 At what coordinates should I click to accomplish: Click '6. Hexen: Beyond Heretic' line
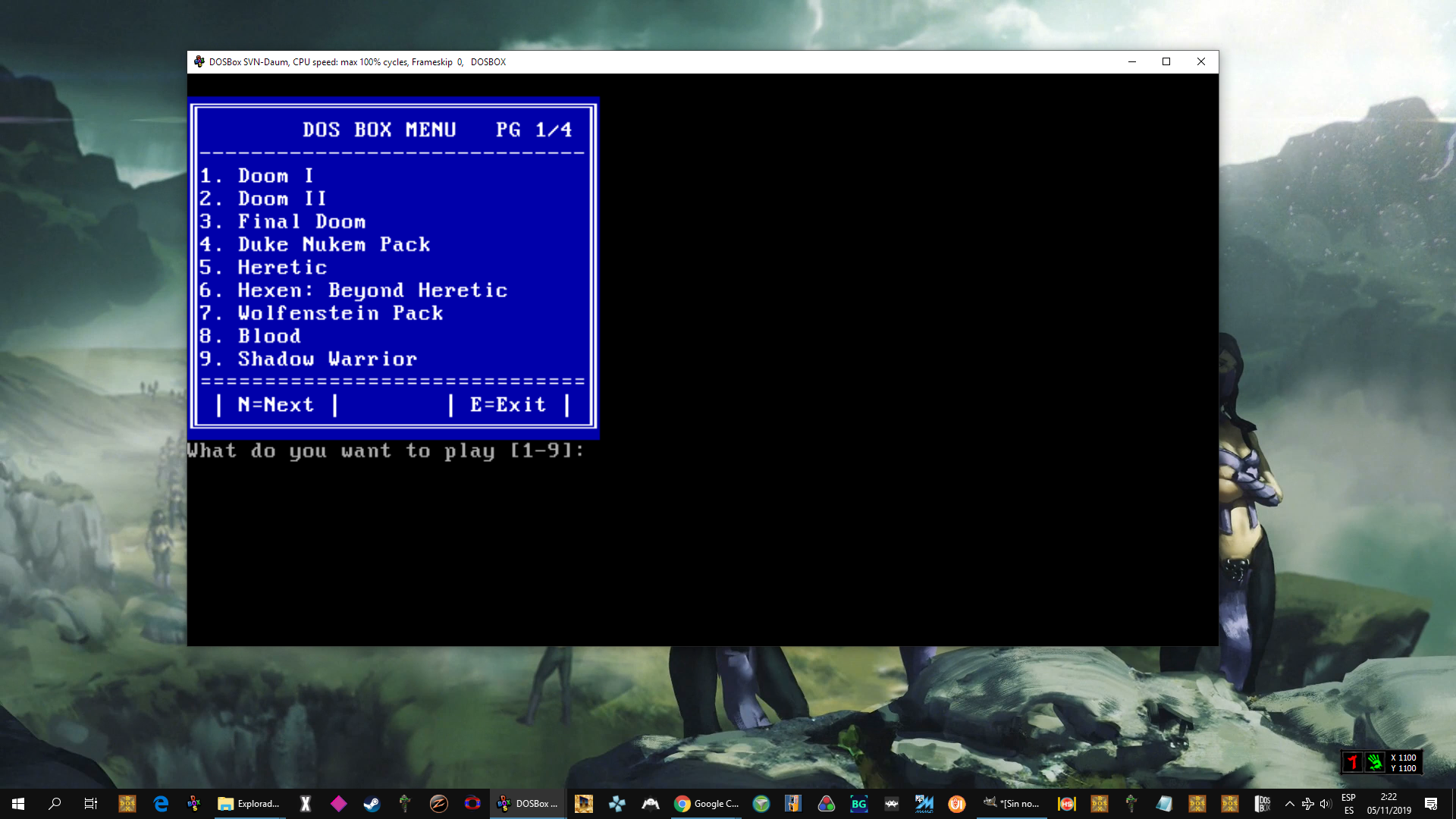(x=353, y=290)
